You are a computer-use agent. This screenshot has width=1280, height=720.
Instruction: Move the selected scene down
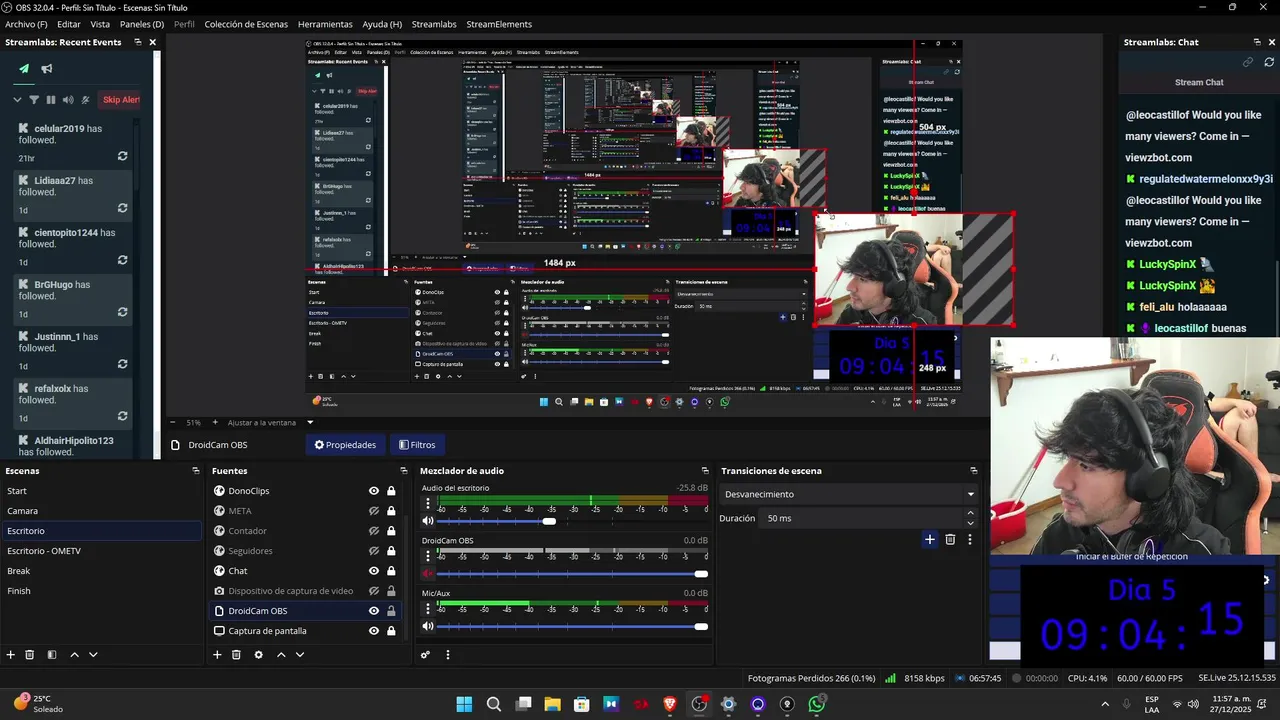click(93, 655)
